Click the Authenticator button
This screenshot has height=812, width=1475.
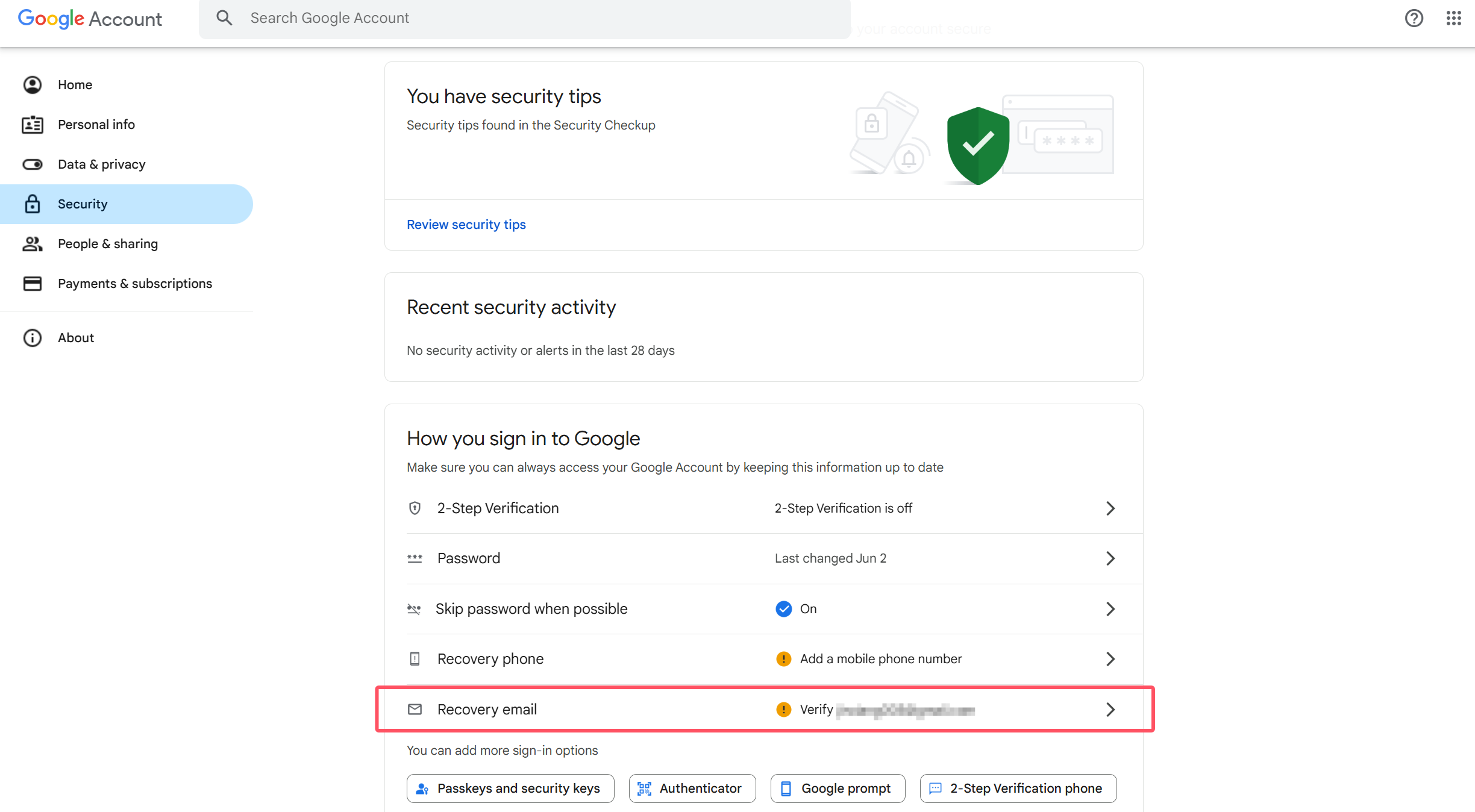[x=692, y=789]
